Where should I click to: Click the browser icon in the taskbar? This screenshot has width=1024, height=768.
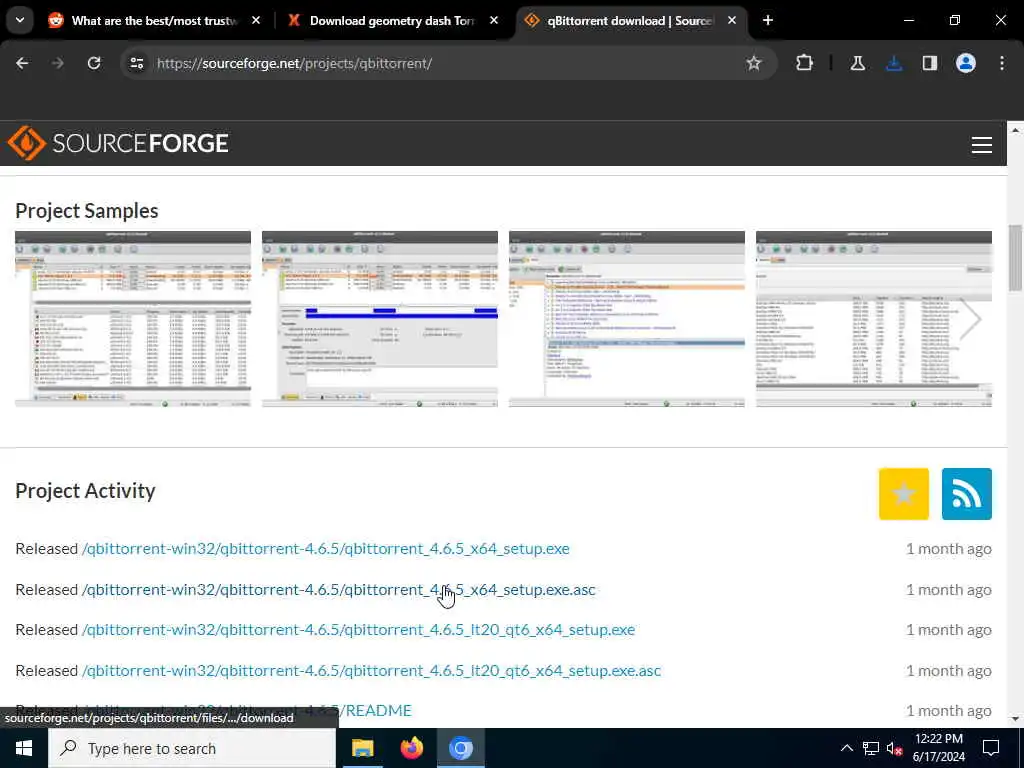pos(460,748)
